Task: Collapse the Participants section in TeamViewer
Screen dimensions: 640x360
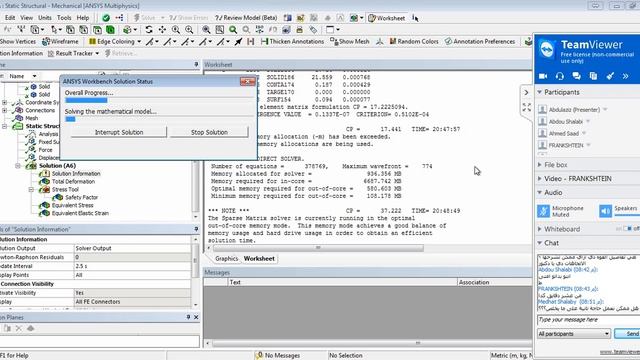Action: [540, 92]
